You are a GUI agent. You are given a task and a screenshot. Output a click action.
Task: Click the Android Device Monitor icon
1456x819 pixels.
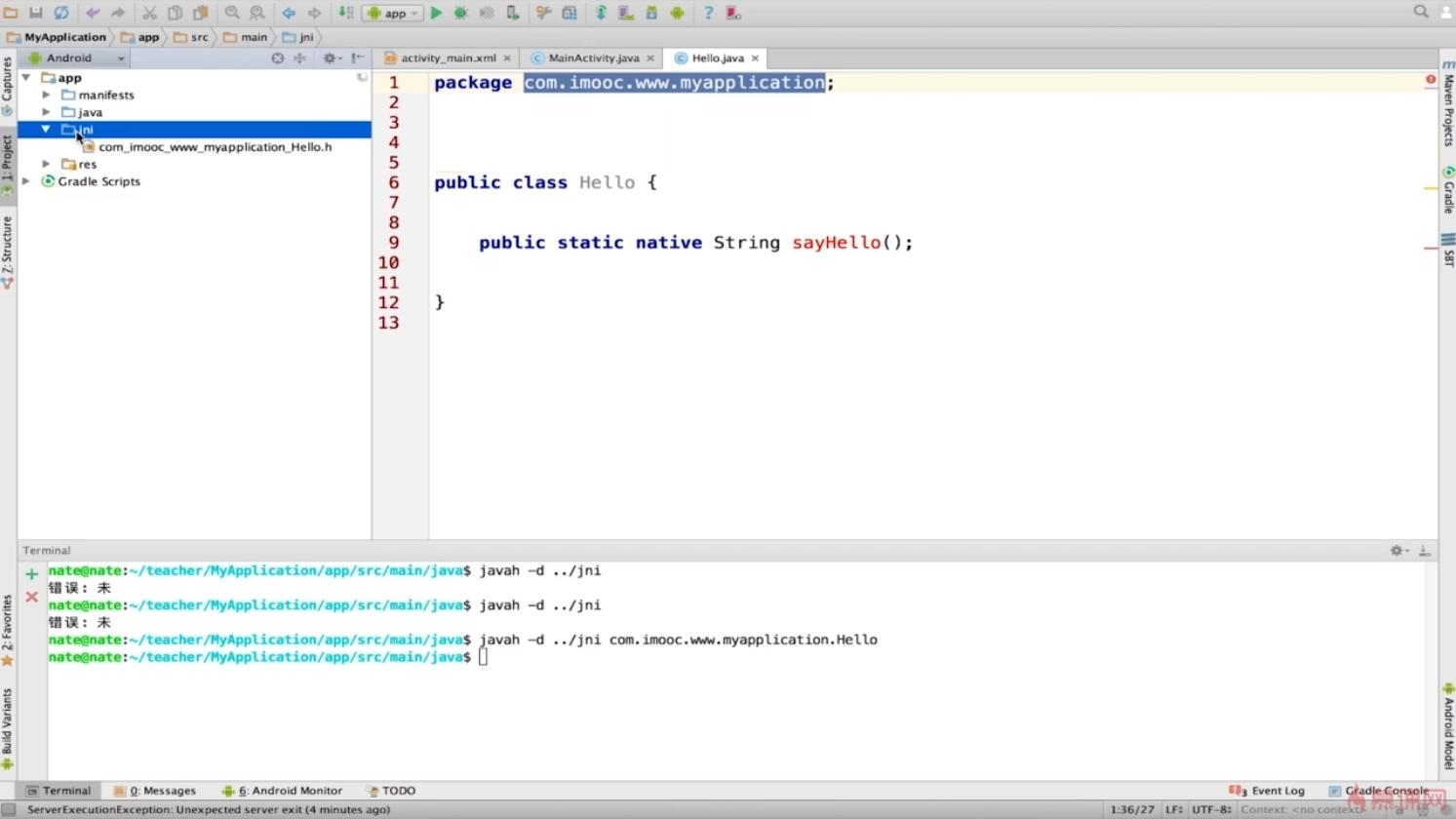pos(677,13)
